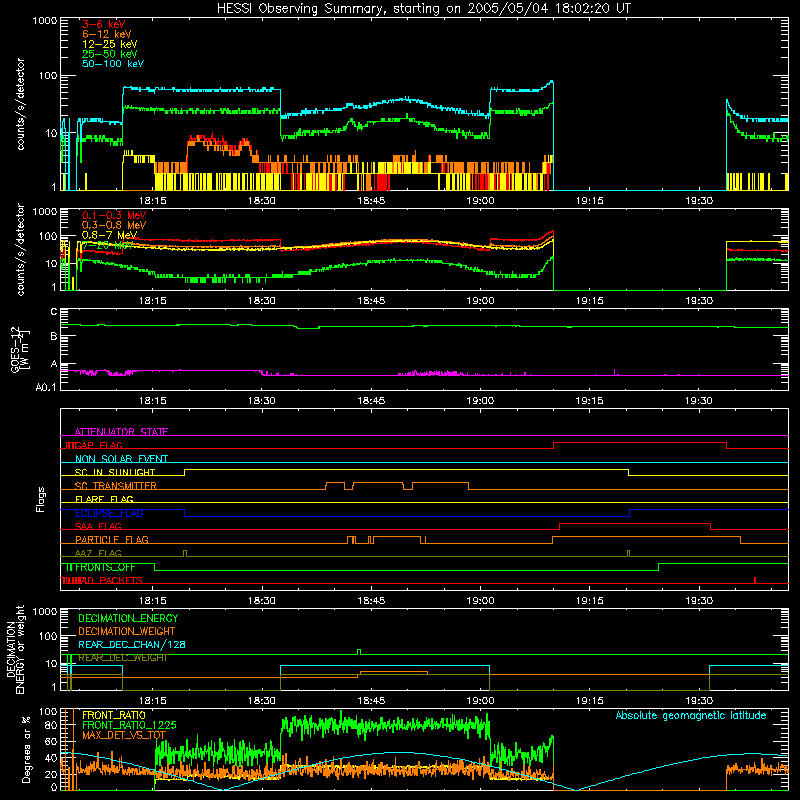The image size is (800, 800).
Task: Click the 0.1-0.3 MeV legend label
Action: (114, 215)
